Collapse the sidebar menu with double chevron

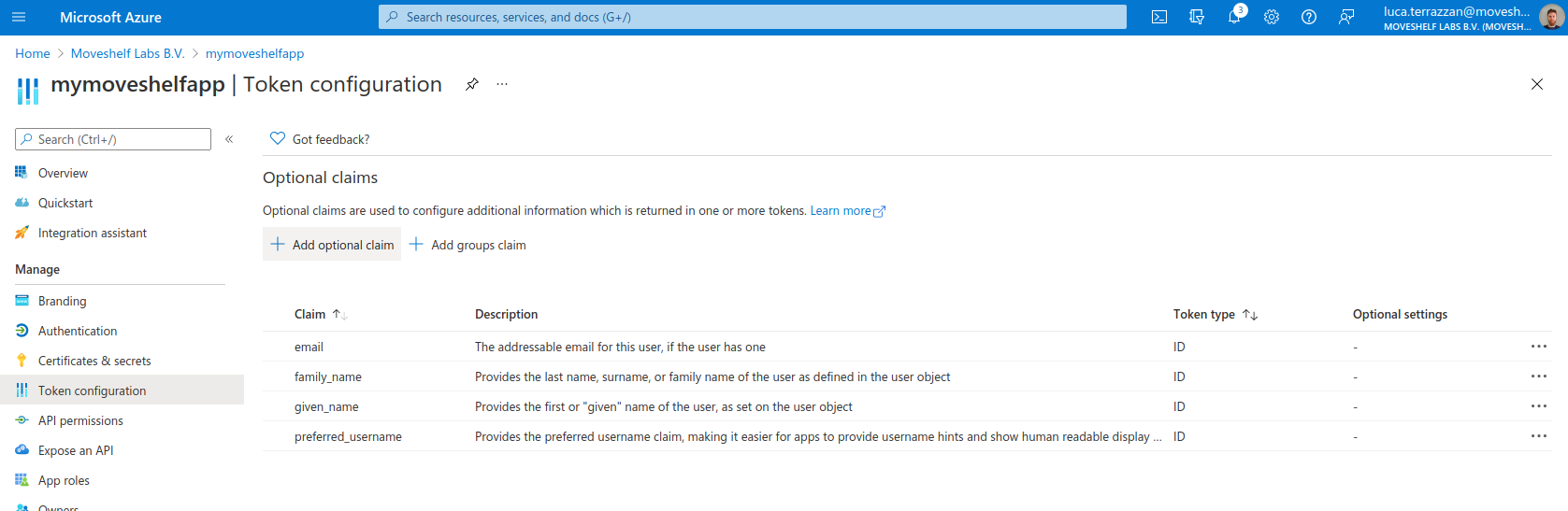(x=229, y=139)
